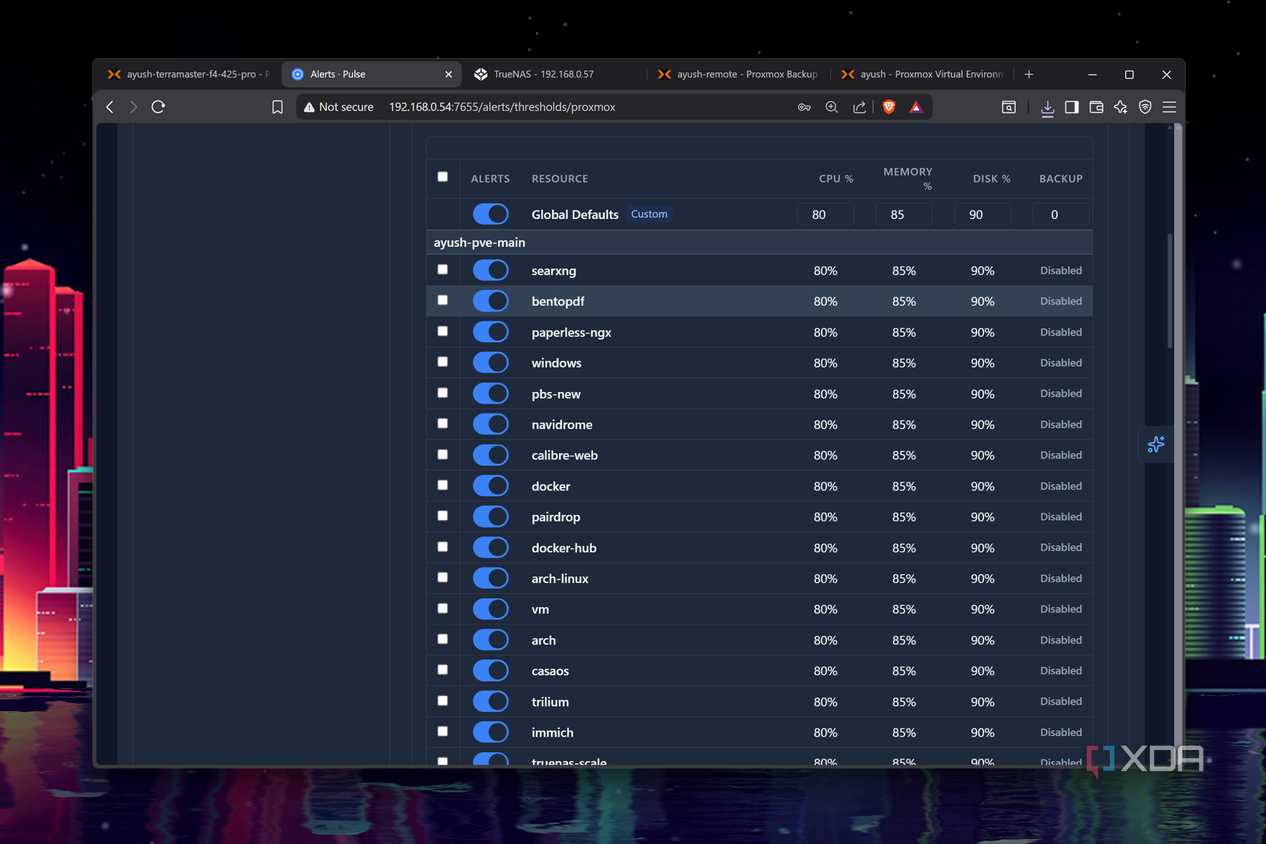The width and height of the screenshot is (1266, 844).
Task: Open the browser hamburger menu
Action: coord(1169,107)
